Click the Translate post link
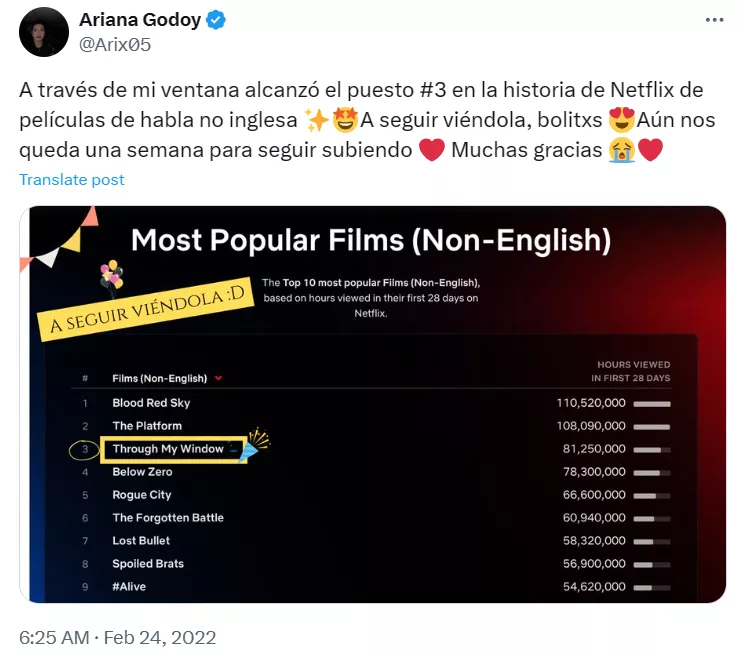The height and width of the screenshot is (657, 742). click(71, 180)
